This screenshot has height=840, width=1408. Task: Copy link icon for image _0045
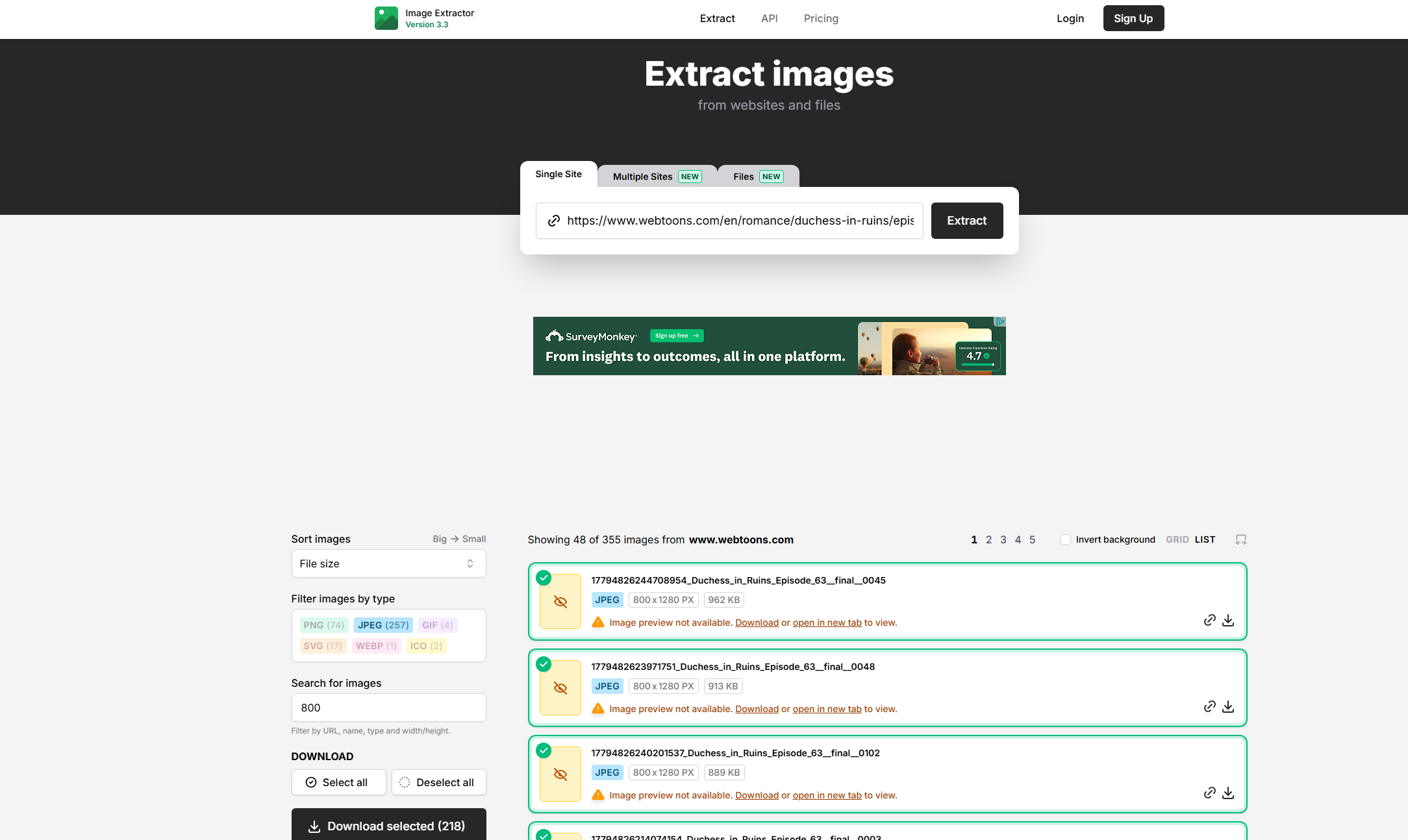tap(1209, 620)
